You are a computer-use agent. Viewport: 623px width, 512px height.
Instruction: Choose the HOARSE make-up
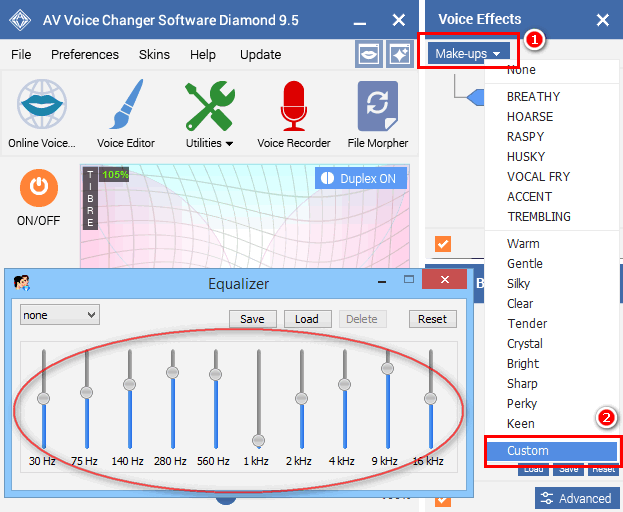click(x=552, y=116)
